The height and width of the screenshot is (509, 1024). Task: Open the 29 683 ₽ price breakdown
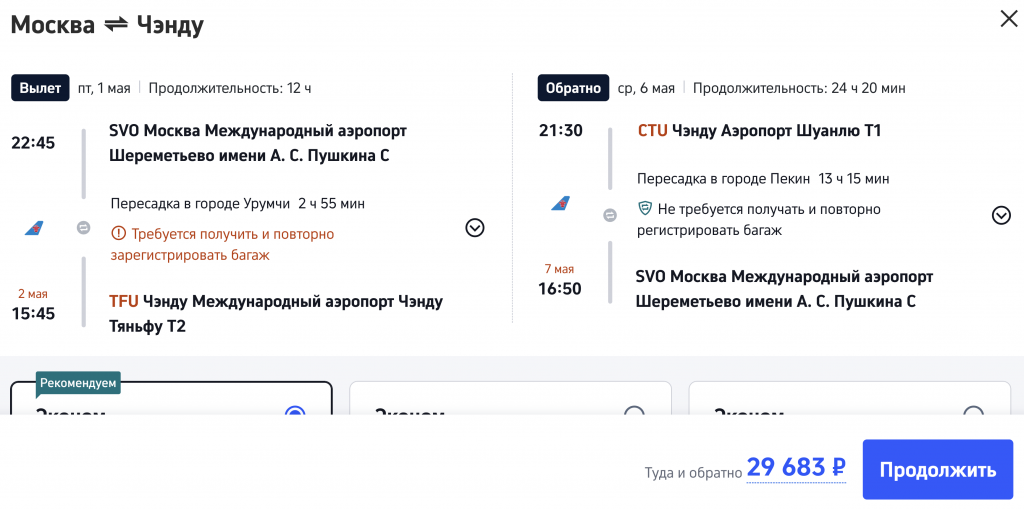pyautogui.click(x=796, y=467)
